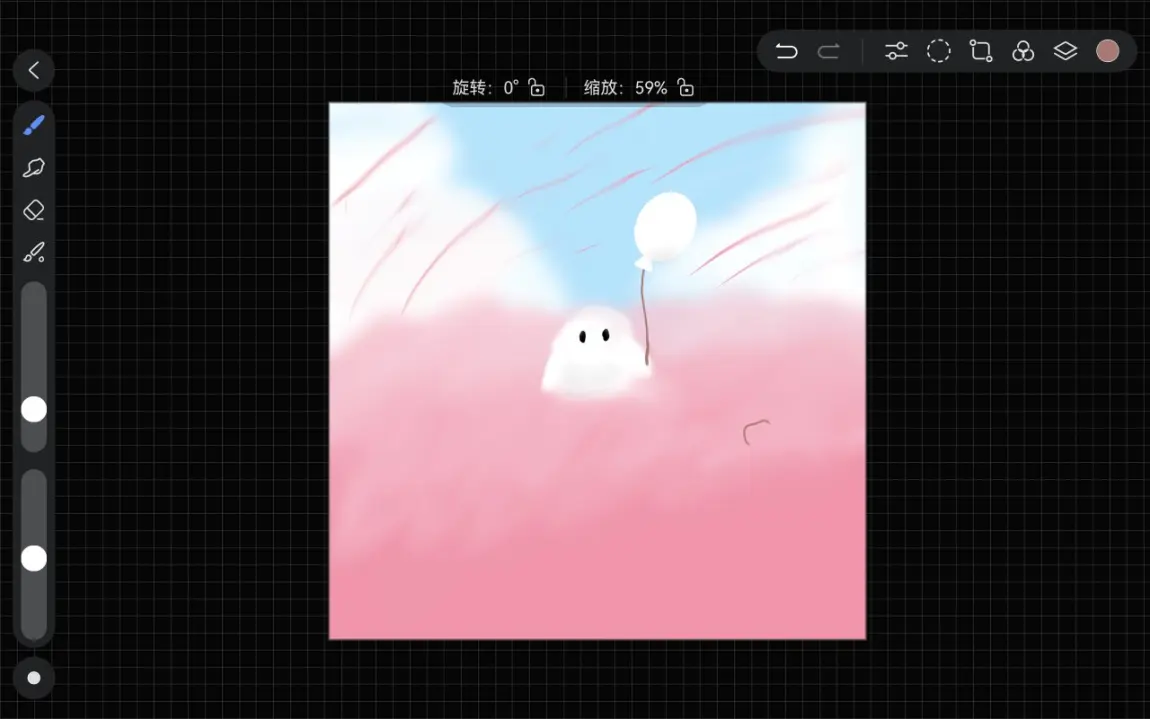Click the white balloon on the canvas

665,226
